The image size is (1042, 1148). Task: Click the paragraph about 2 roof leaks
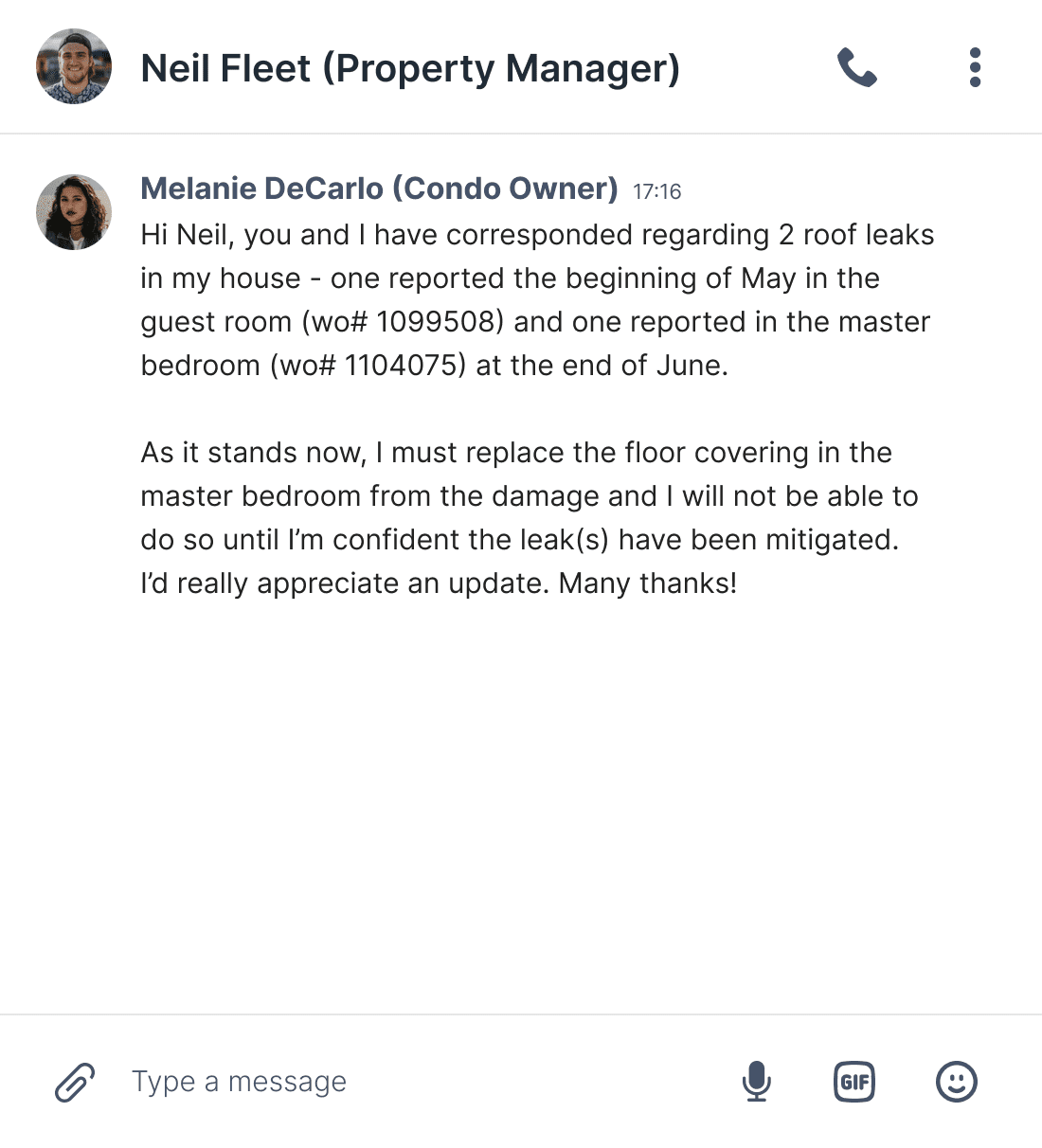tap(535, 299)
